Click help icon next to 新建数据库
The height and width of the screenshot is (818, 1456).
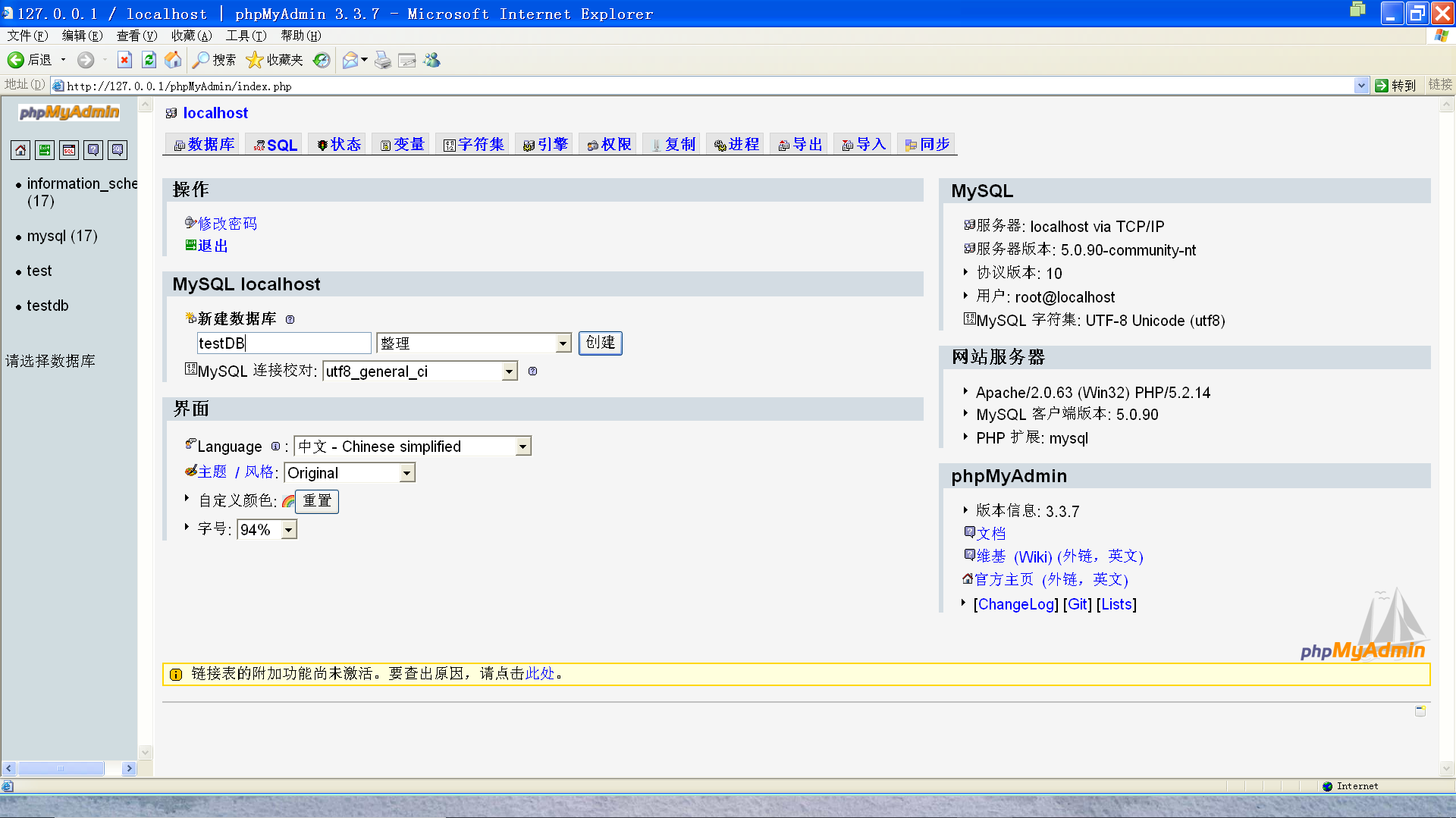pyautogui.click(x=290, y=319)
